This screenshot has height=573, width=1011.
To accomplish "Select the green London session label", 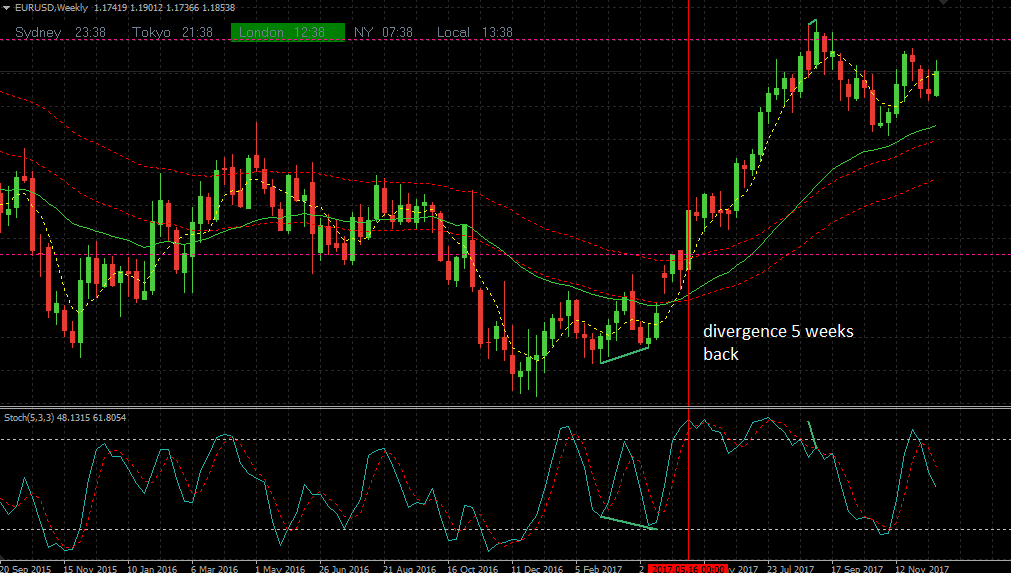I will 288,32.
